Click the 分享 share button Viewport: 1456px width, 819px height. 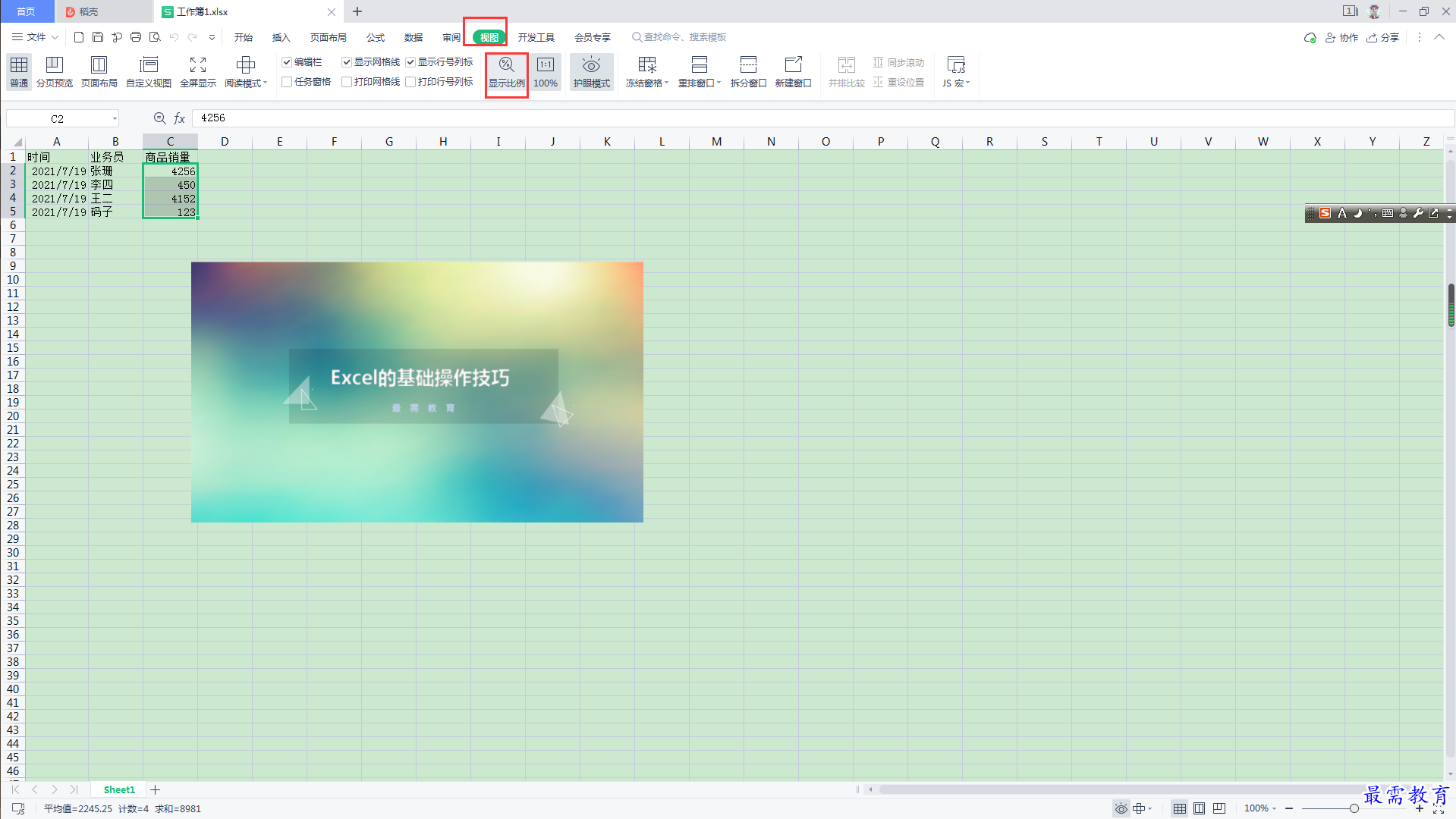[x=1382, y=37]
